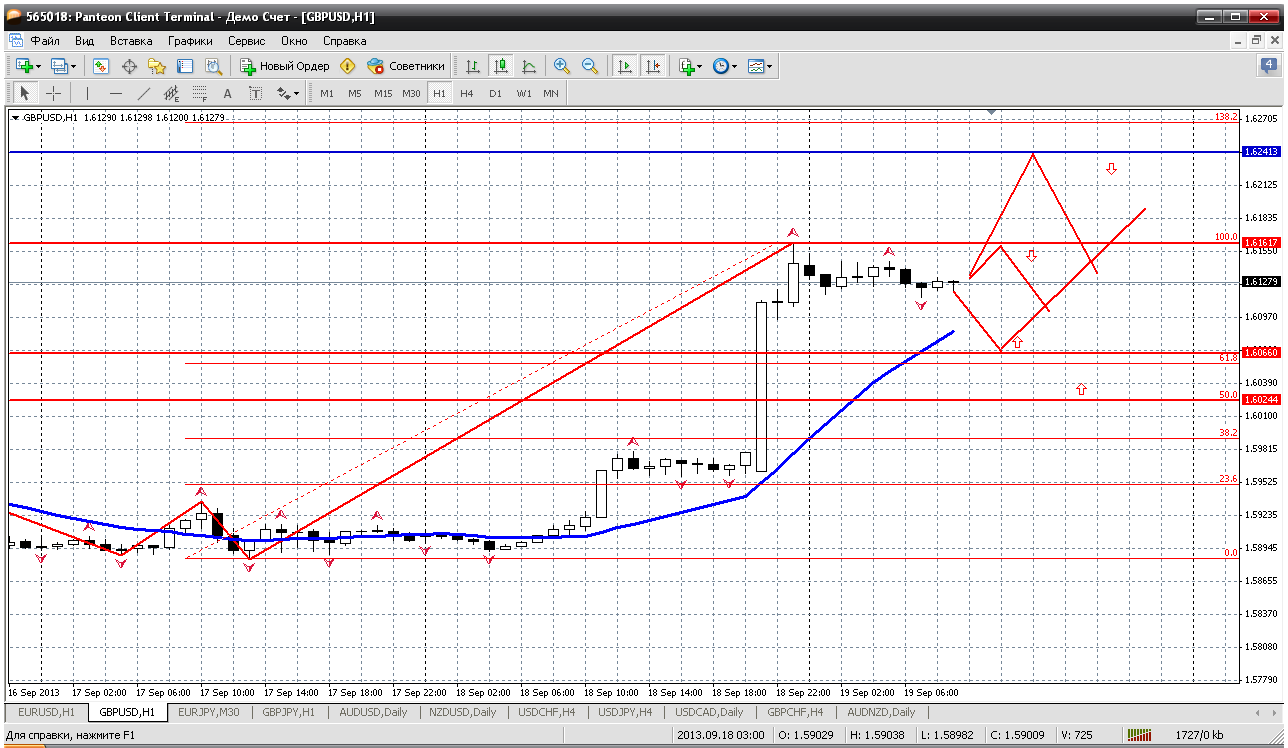This screenshot has width=1288, height=748.
Task: Expand the GBPUSD,H1 chart title triangle
Action: 15,117
